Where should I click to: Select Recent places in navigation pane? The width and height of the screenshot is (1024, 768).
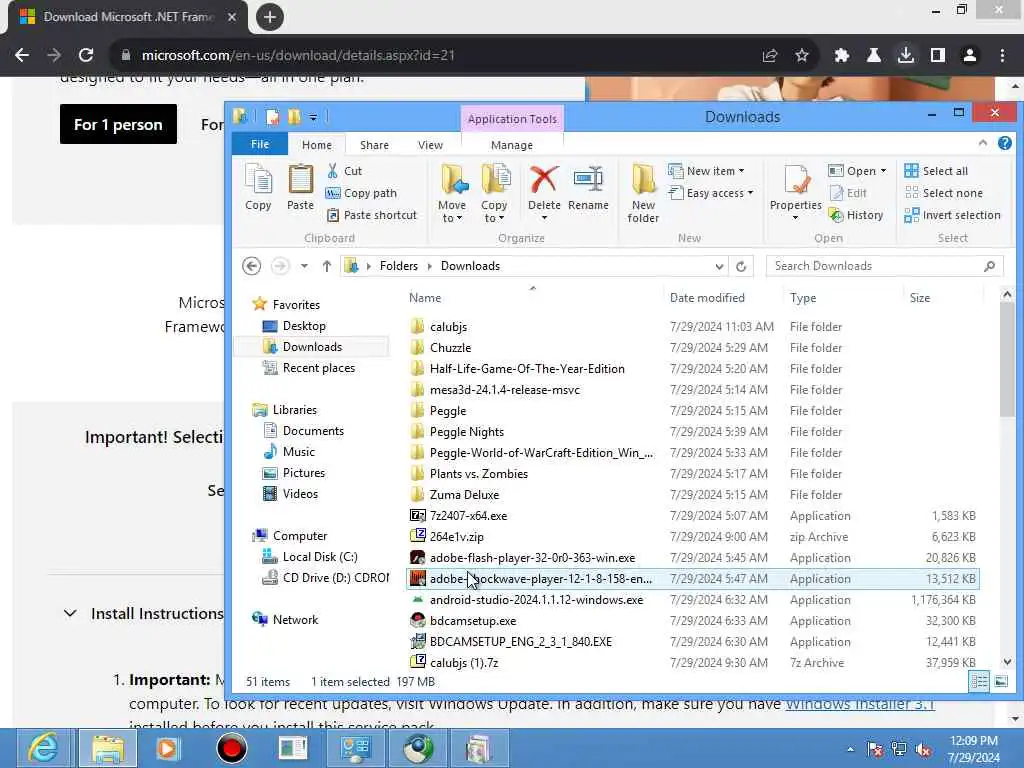[x=308, y=368]
